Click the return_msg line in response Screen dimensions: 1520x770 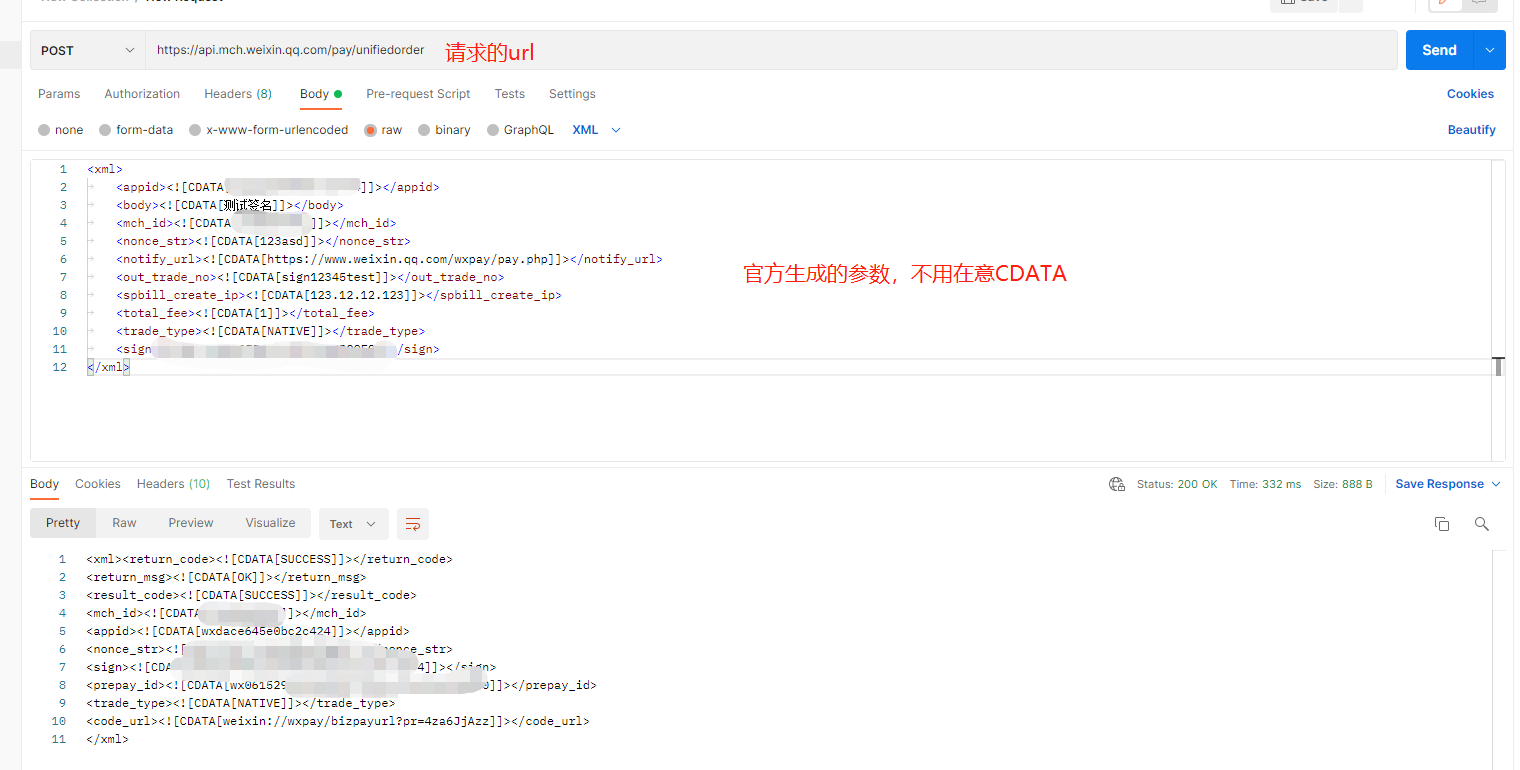(x=227, y=577)
